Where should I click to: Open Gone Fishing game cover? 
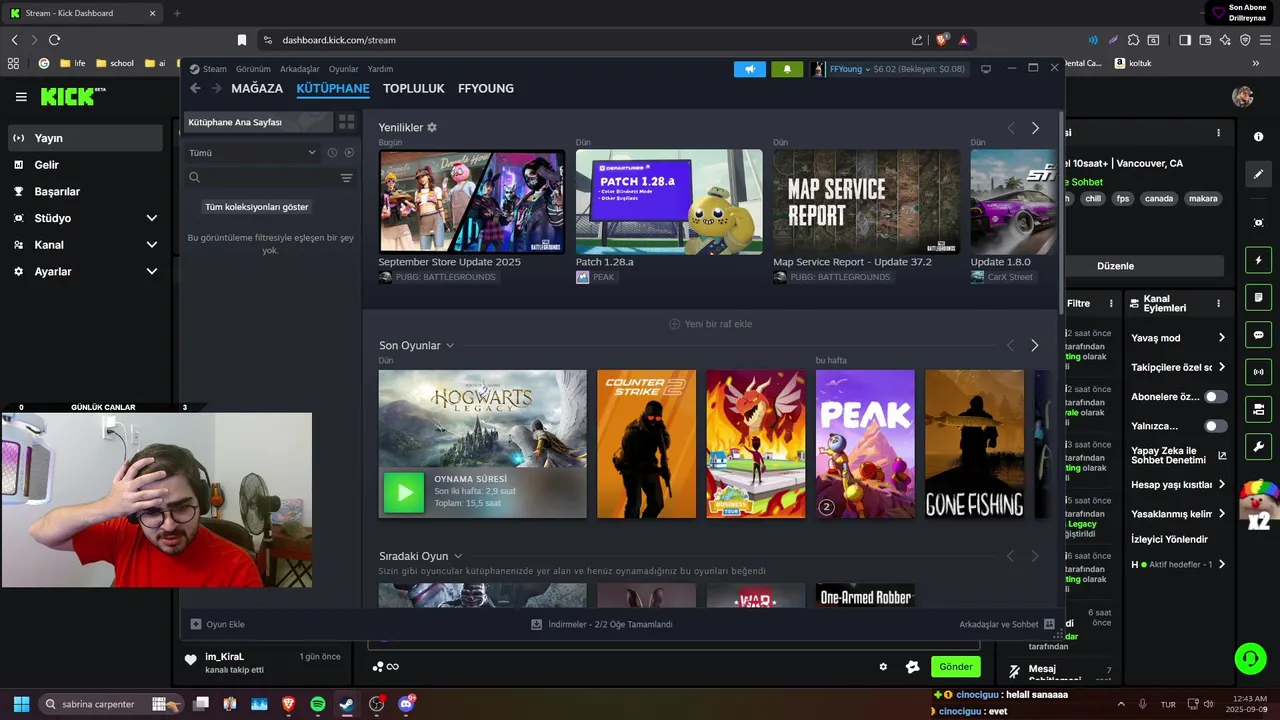tap(974, 444)
